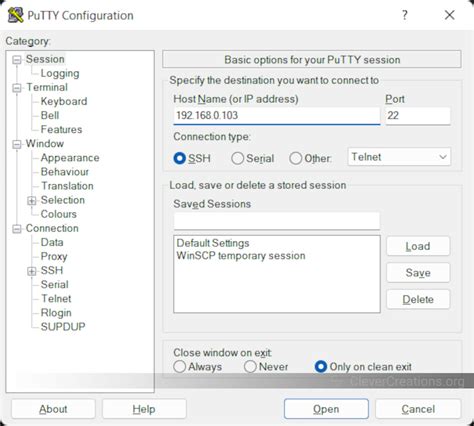The width and height of the screenshot is (474, 426).
Task: Collapse the Terminal category node
Action: pos(17,88)
